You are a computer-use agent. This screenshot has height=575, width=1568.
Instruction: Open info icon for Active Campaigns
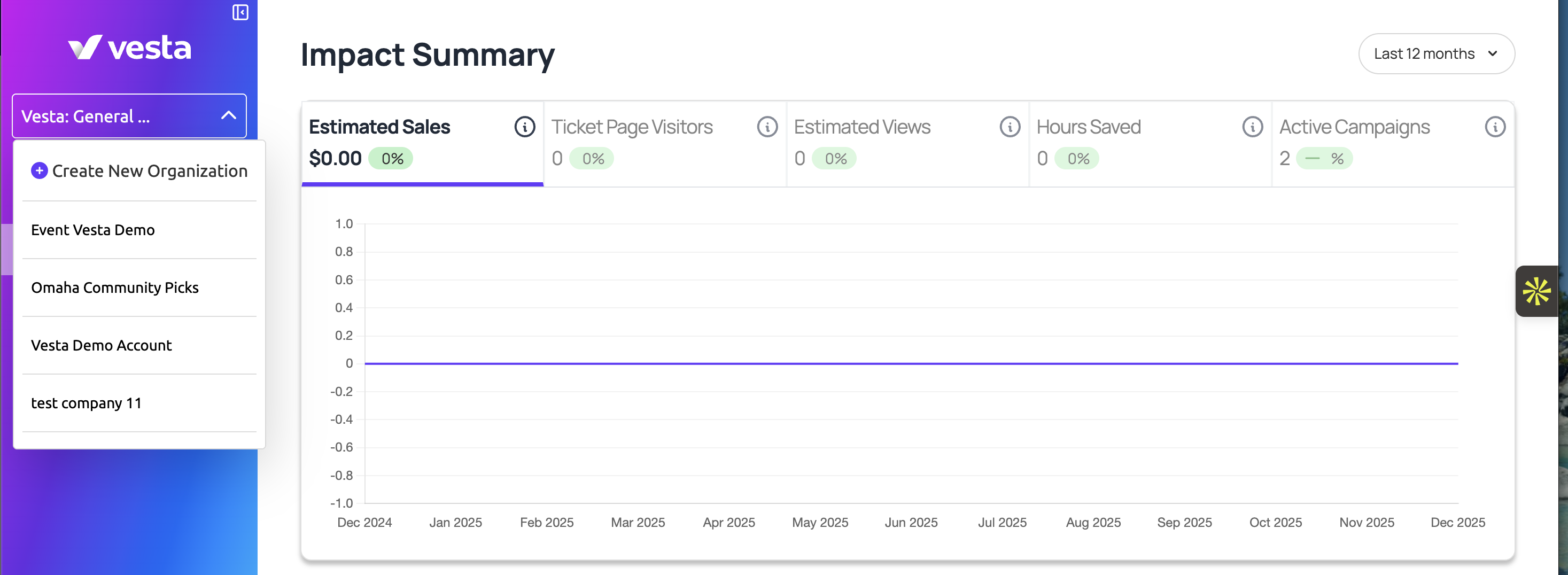[x=1495, y=127]
